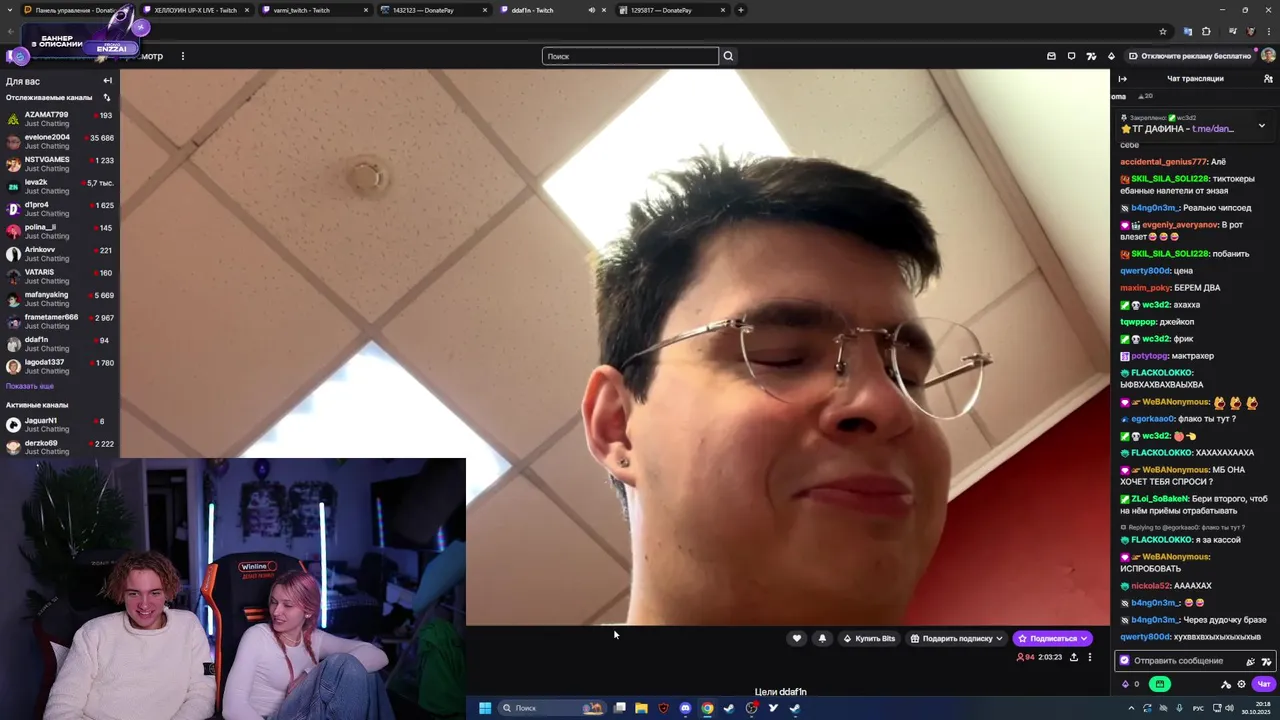Click the green channel points chest
This screenshot has width=1280, height=720.
click(1160, 684)
